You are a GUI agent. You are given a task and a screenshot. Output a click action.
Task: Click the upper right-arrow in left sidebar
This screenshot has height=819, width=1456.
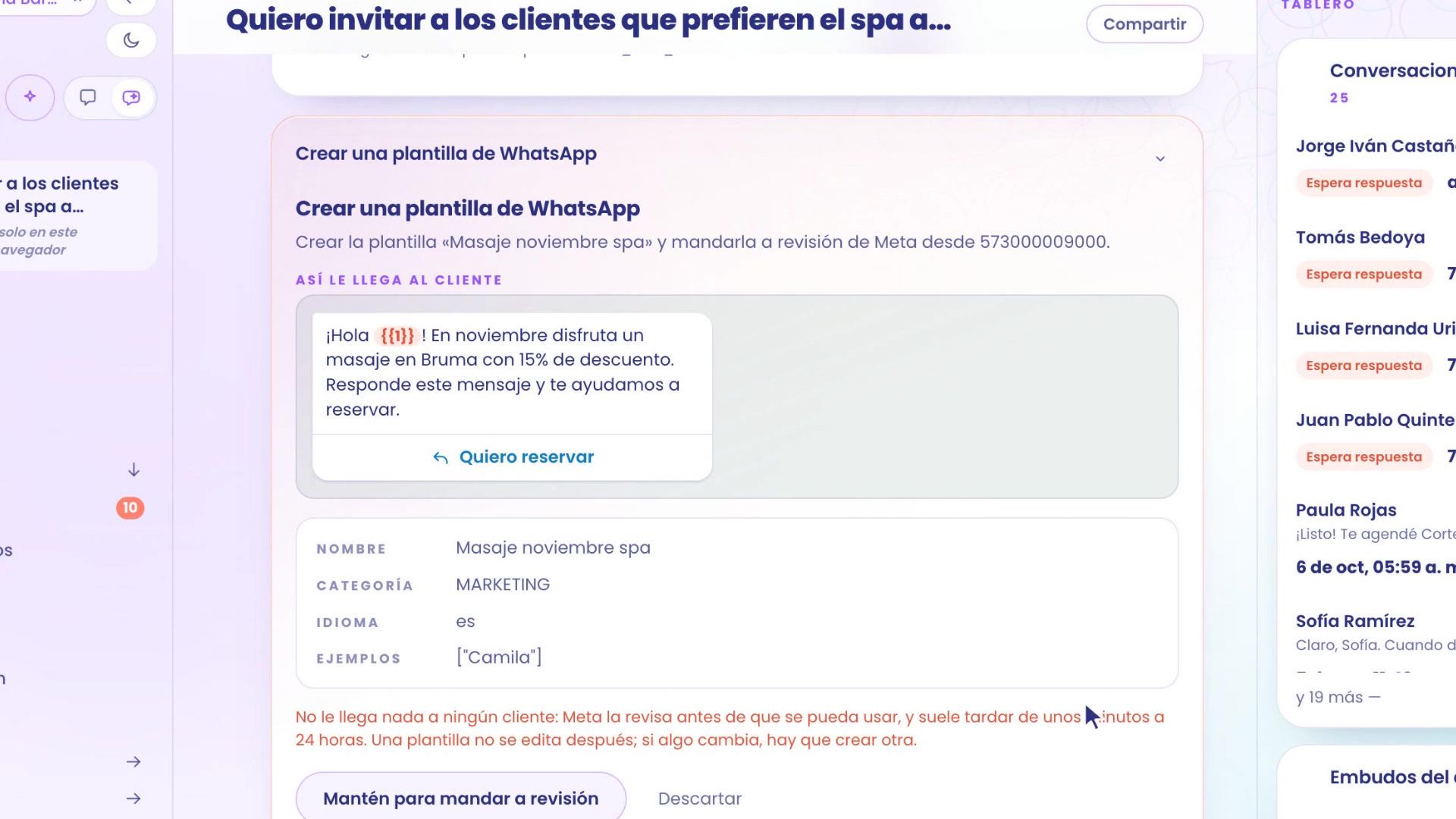pyautogui.click(x=133, y=761)
